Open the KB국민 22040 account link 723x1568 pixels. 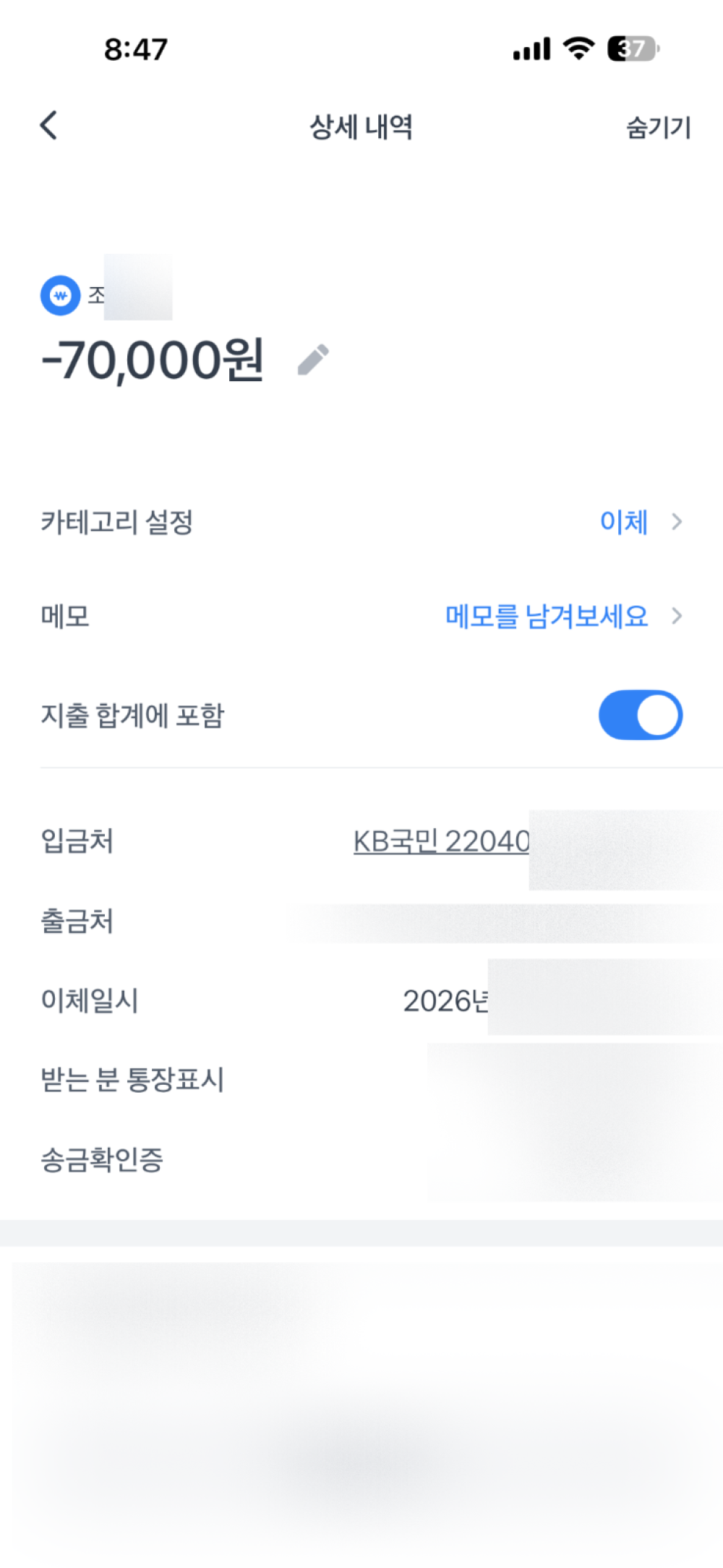[442, 841]
